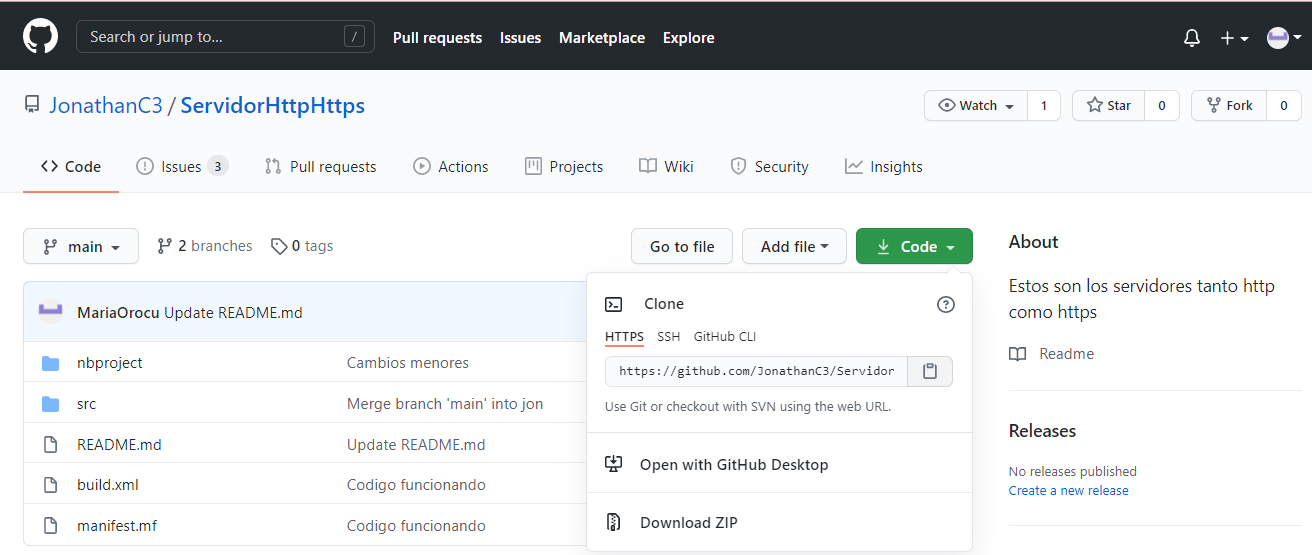Fork the repository
Viewport: 1312px width, 555px height.
tap(1229, 105)
